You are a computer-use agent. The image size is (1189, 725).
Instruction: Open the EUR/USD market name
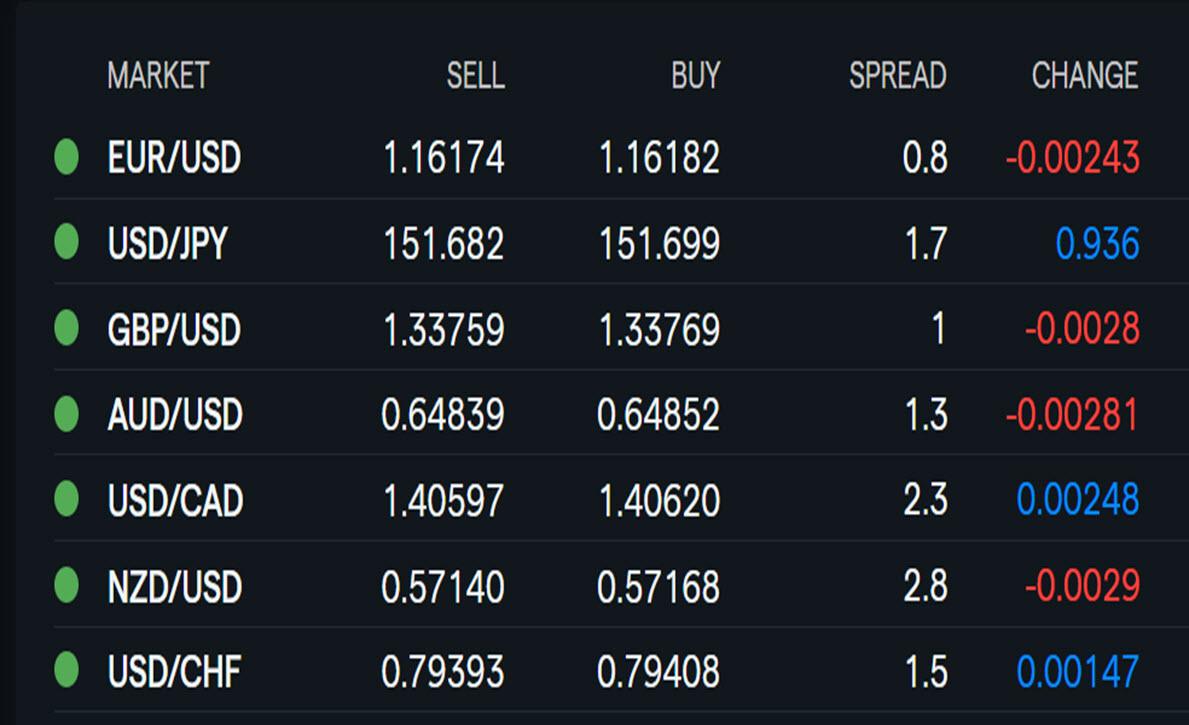click(x=174, y=157)
